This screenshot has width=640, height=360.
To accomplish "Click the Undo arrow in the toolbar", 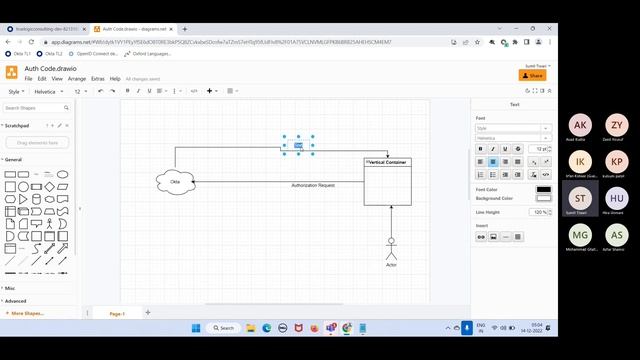I will (100, 91).
